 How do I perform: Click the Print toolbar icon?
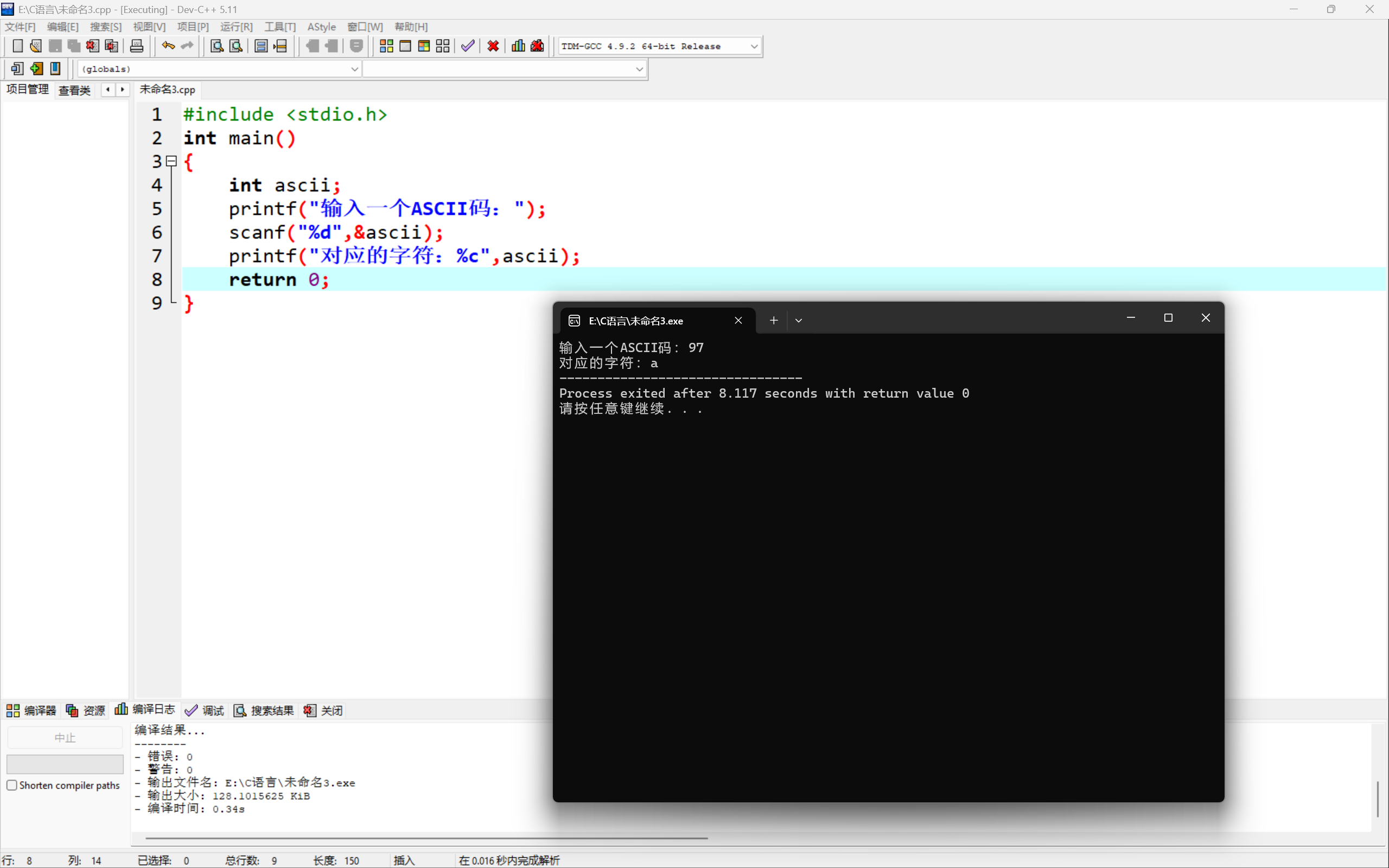[137, 46]
